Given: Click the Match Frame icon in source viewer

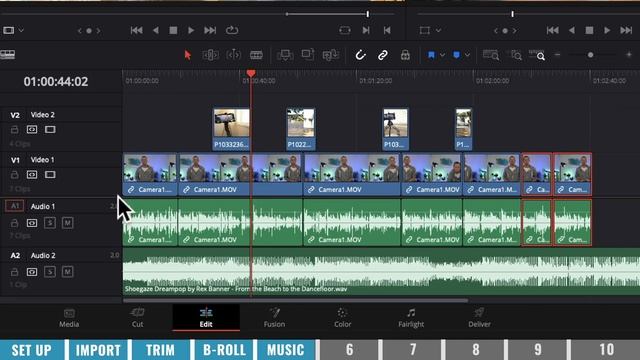Looking at the screenshot, I should click(x=344, y=30).
